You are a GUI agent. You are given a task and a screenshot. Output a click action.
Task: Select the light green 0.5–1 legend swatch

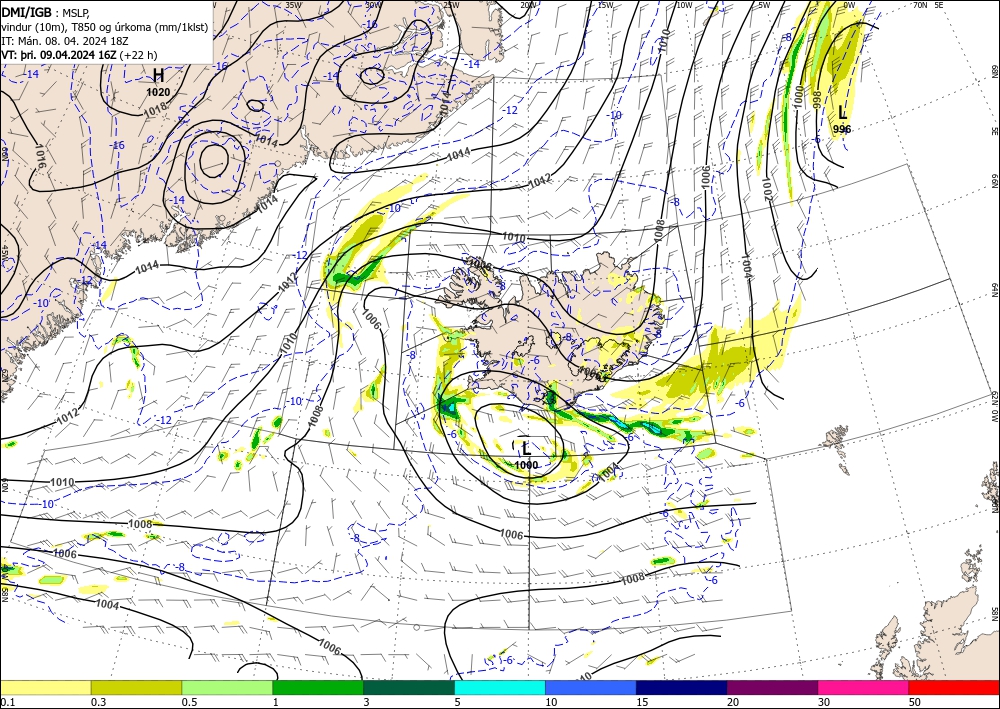(227, 687)
